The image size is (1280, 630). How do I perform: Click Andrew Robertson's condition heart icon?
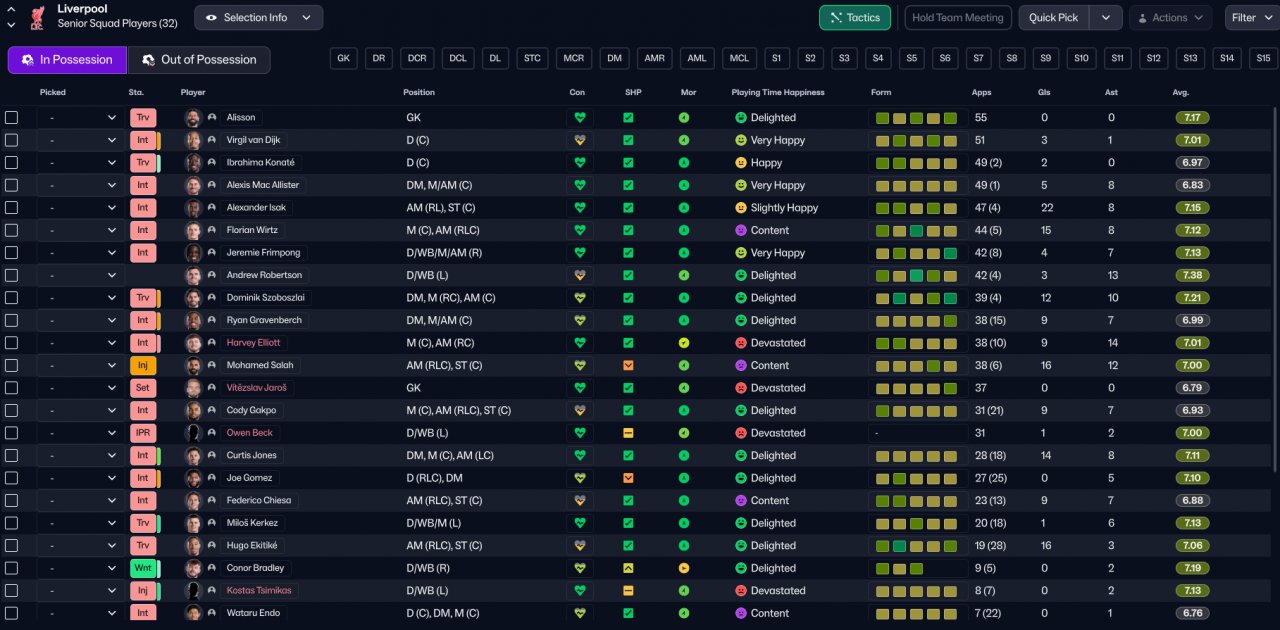pyautogui.click(x=578, y=275)
